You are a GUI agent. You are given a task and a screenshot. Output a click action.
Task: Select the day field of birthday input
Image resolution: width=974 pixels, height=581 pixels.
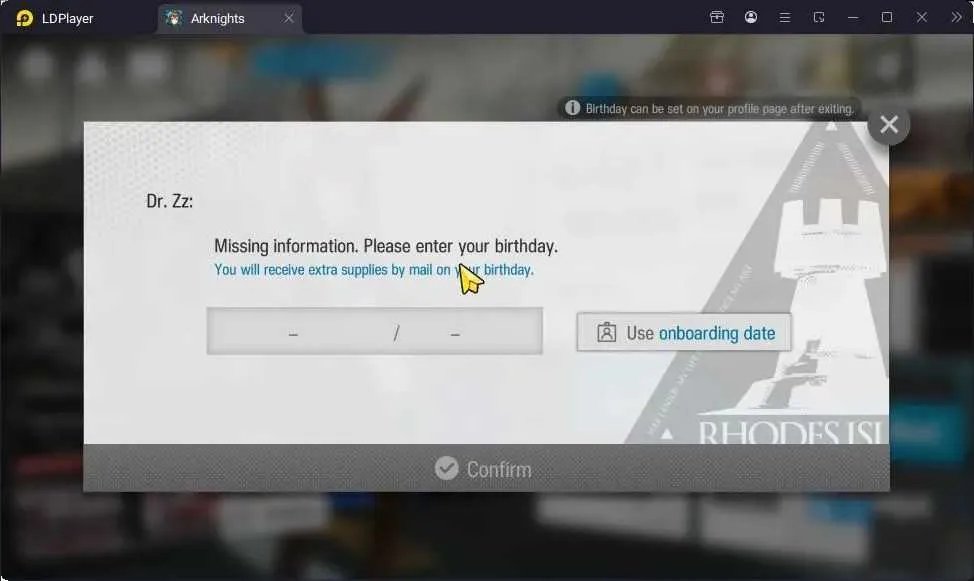pos(455,334)
